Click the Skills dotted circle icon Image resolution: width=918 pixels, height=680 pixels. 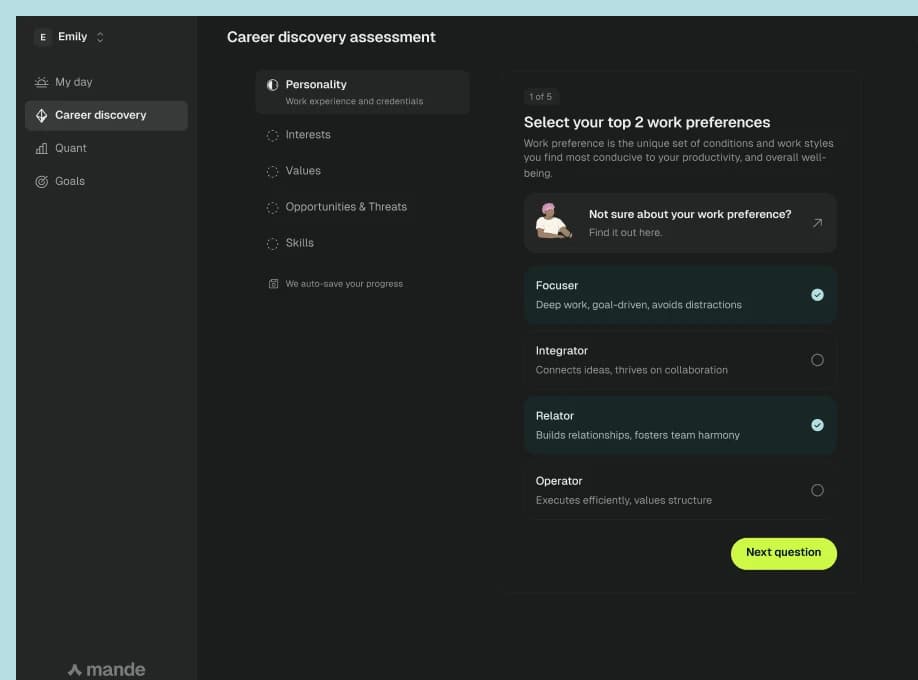coord(272,244)
